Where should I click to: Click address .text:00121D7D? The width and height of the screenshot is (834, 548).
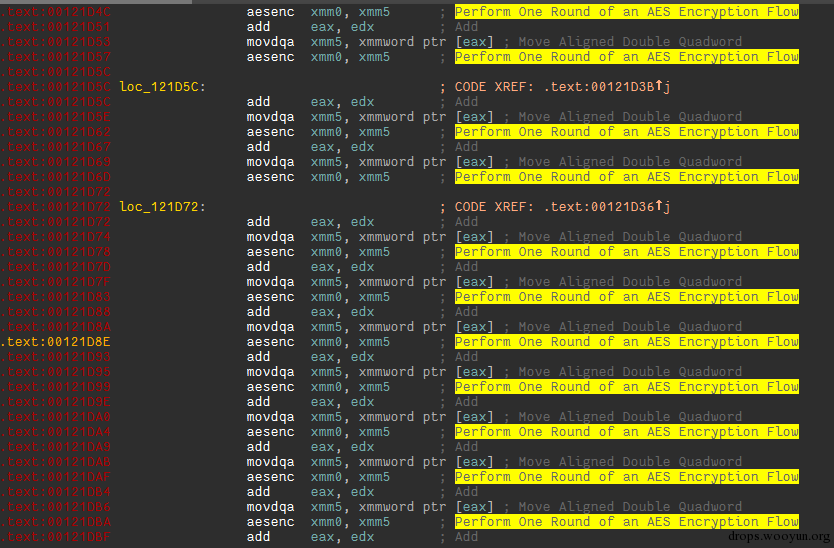point(55,267)
